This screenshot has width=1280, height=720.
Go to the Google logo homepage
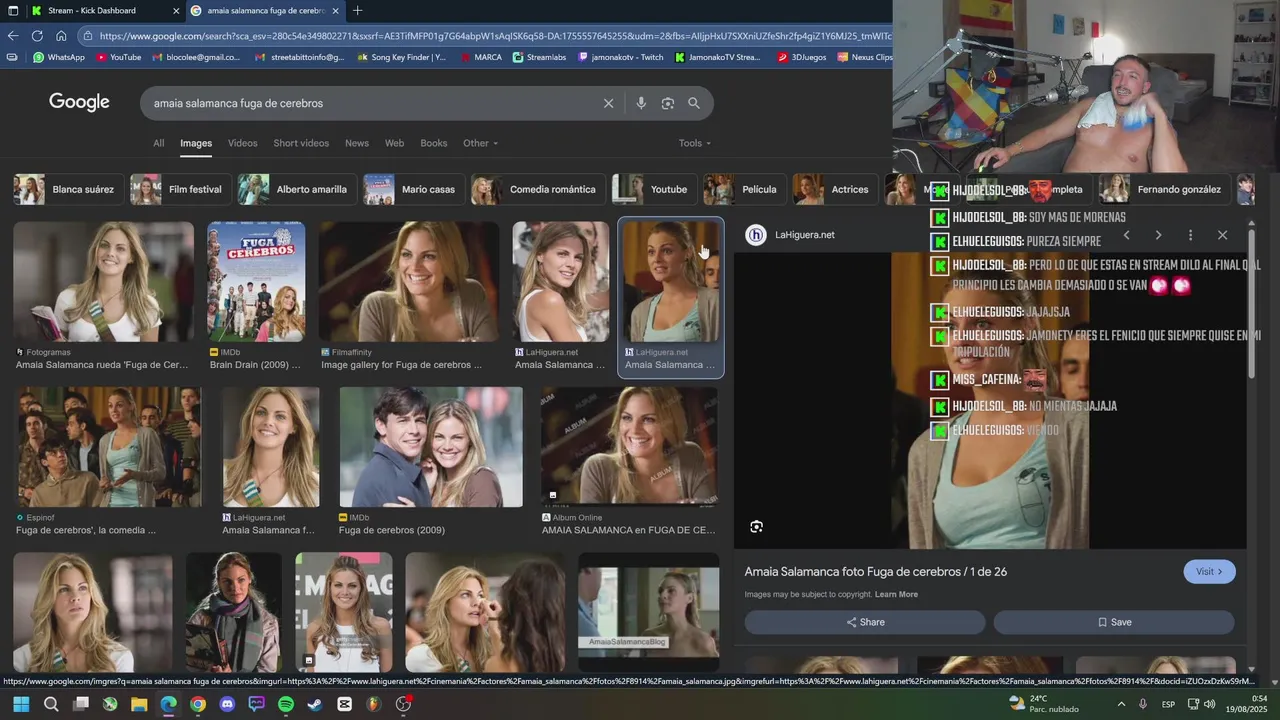coord(79,103)
